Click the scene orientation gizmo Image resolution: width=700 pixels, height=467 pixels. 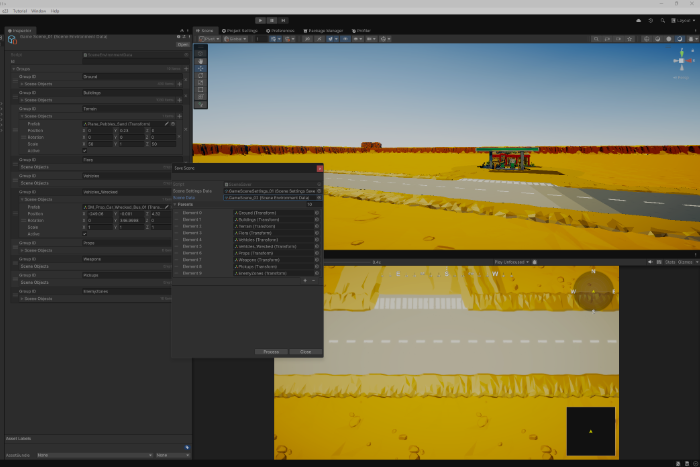[680, 62]
